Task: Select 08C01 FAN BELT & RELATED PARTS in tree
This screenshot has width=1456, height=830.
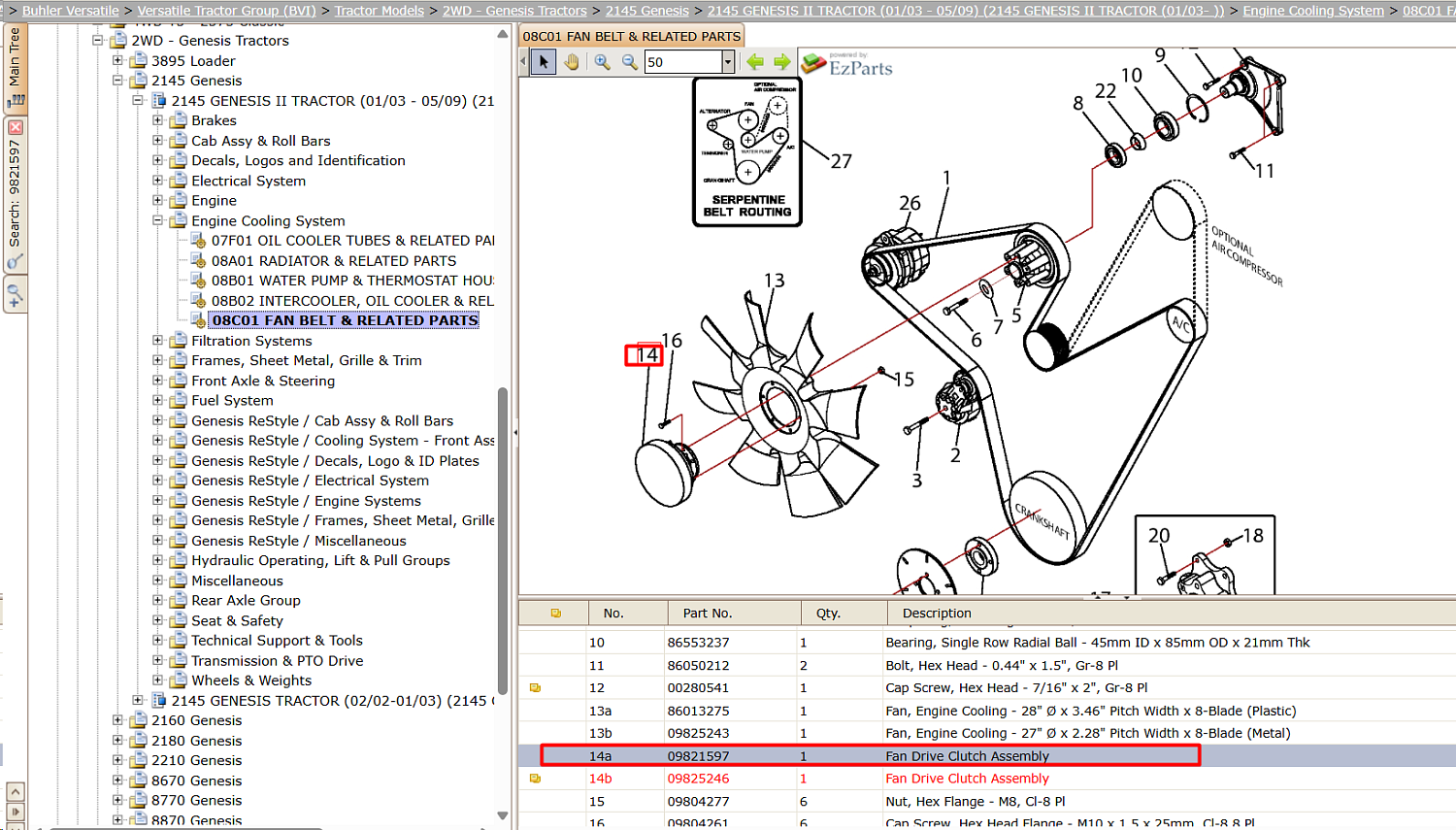Action: point(345,320)
